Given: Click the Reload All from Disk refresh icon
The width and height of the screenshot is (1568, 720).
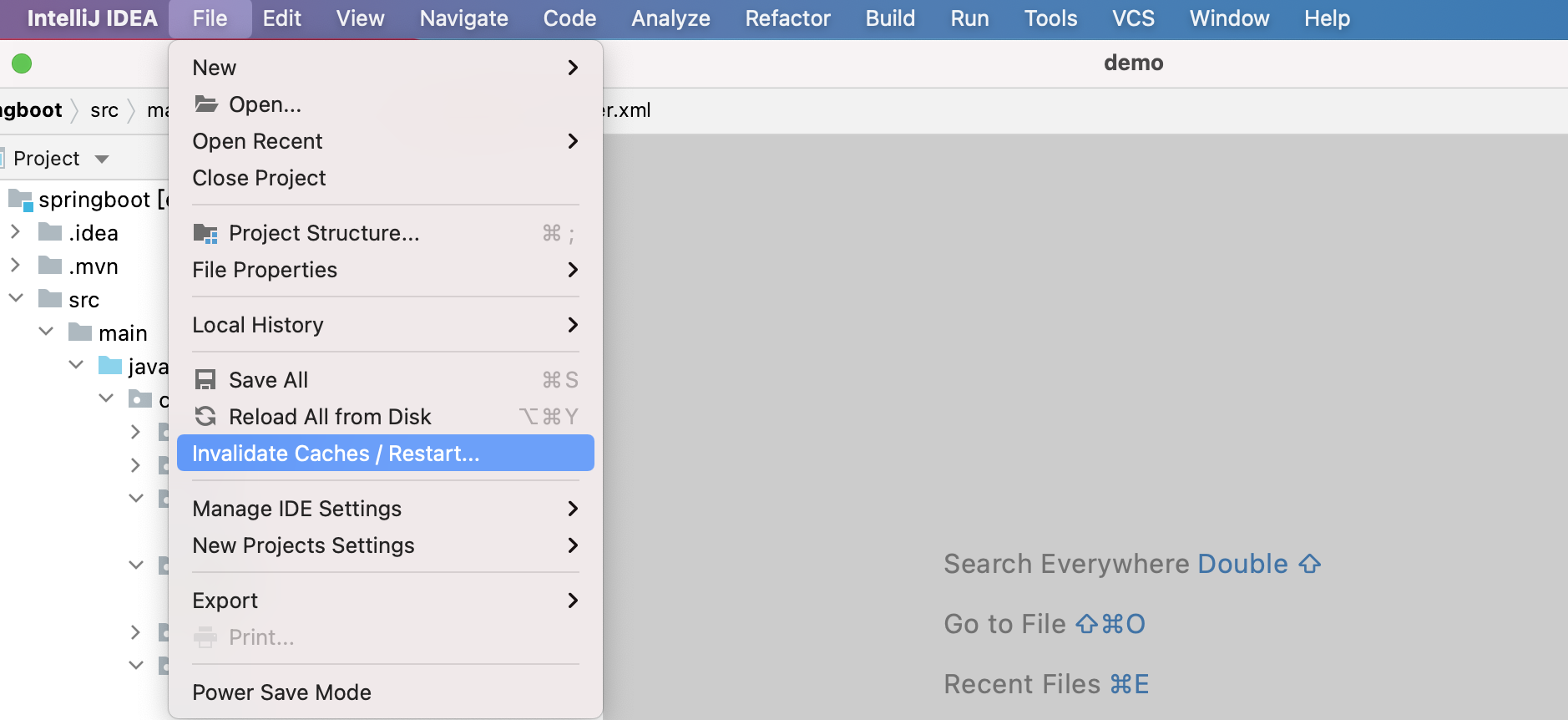Looking at the screenshot, I should (205, 416).
